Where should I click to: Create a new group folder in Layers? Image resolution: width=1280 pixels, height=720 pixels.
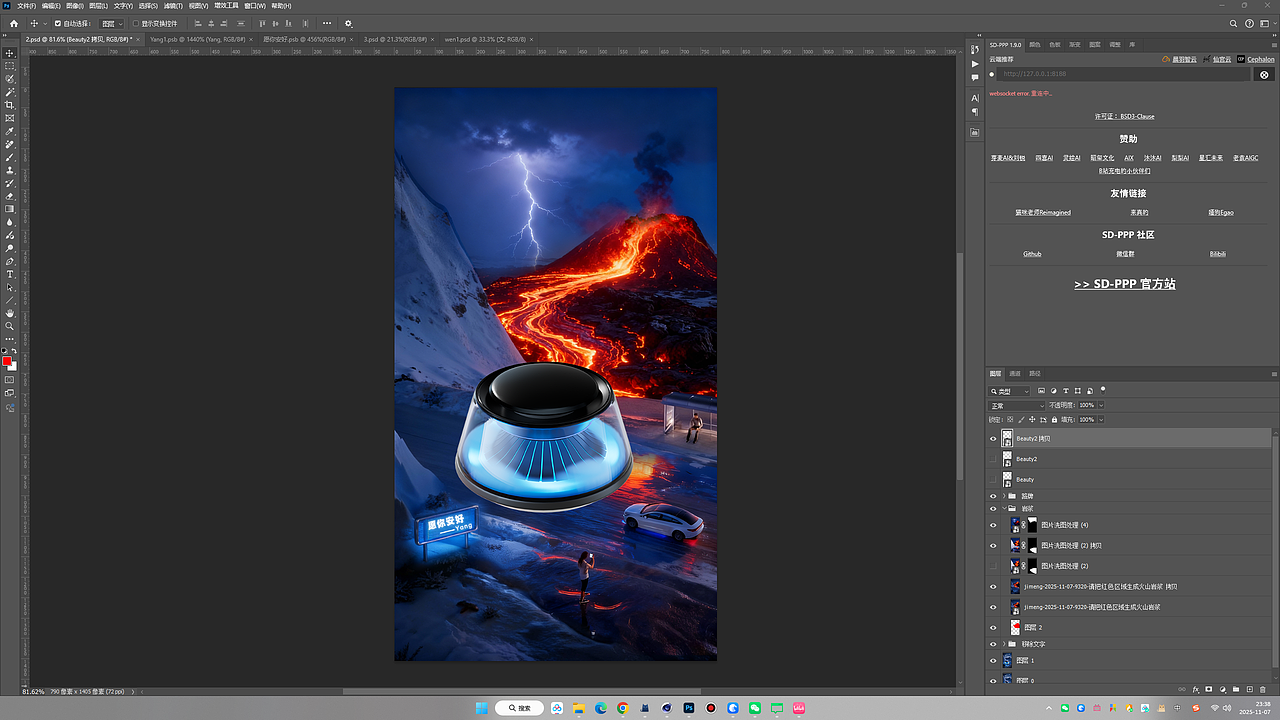[1236, 689]
